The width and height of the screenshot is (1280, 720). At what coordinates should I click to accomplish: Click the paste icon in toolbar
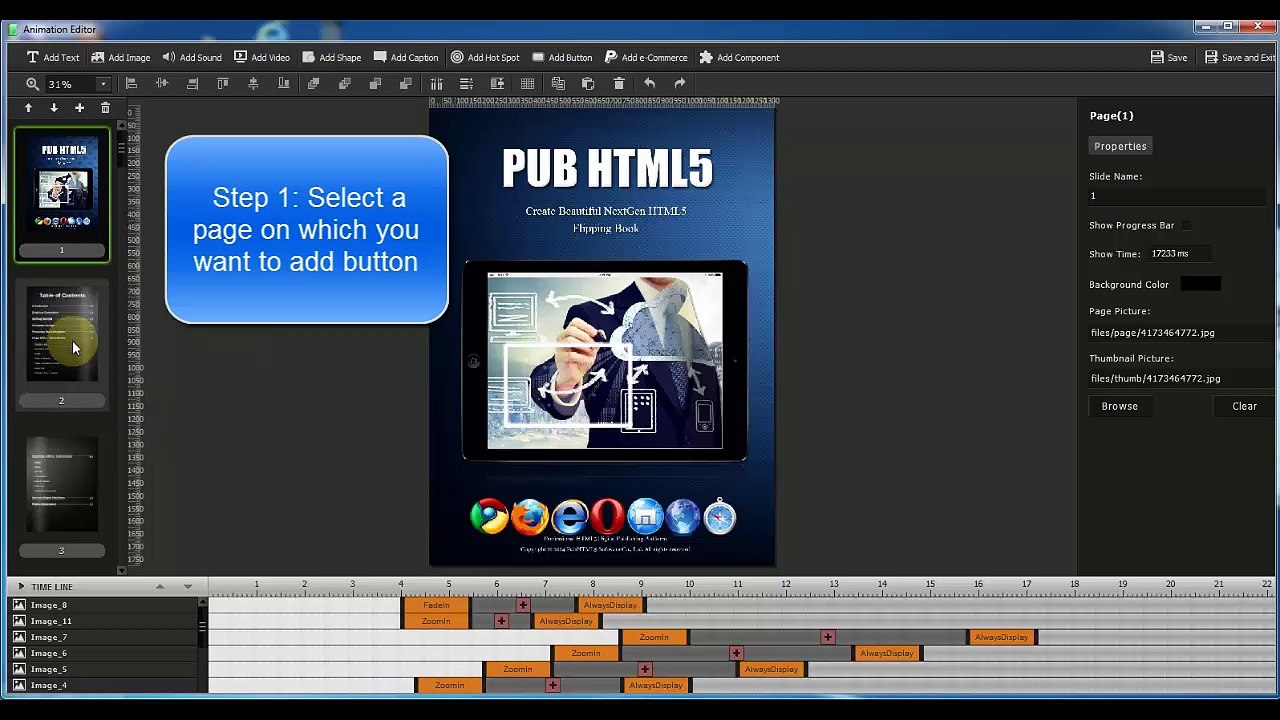pyautogui.click(x=588, y=84)
